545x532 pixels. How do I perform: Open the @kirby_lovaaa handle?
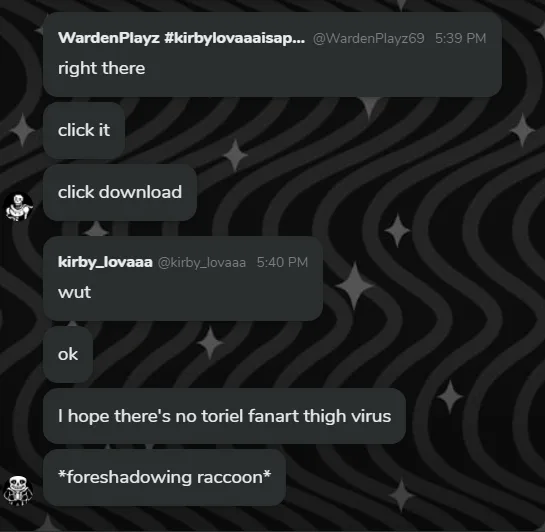(202, 262)
